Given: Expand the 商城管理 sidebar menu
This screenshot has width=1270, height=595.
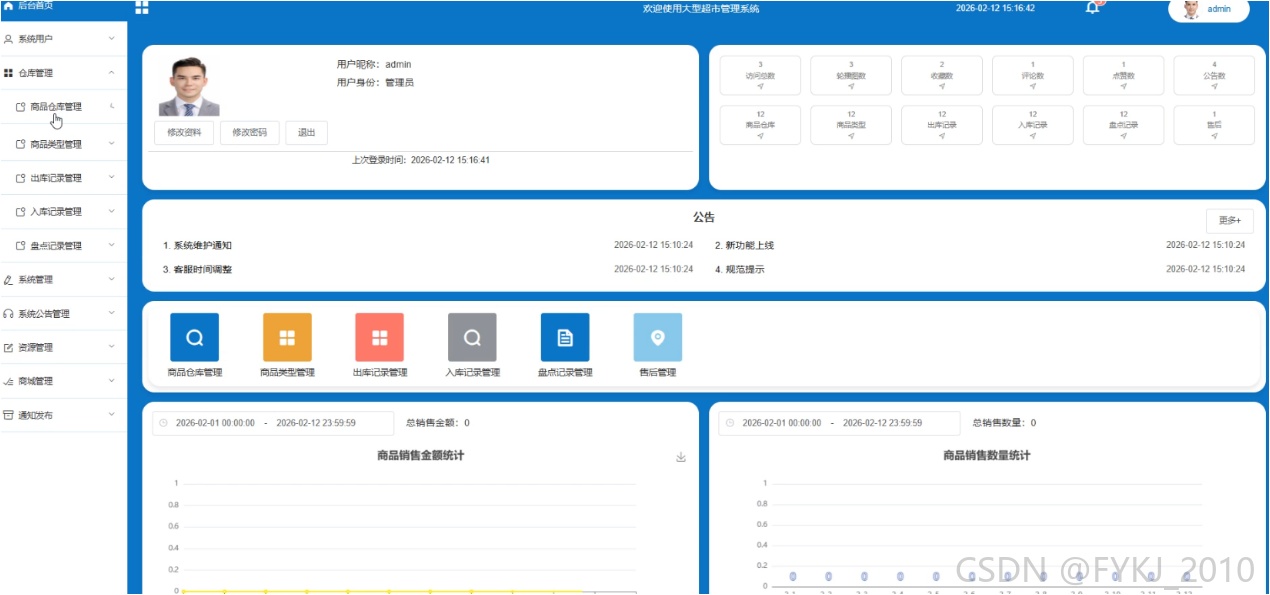Looking at the screenshot, I should [64, 381].
